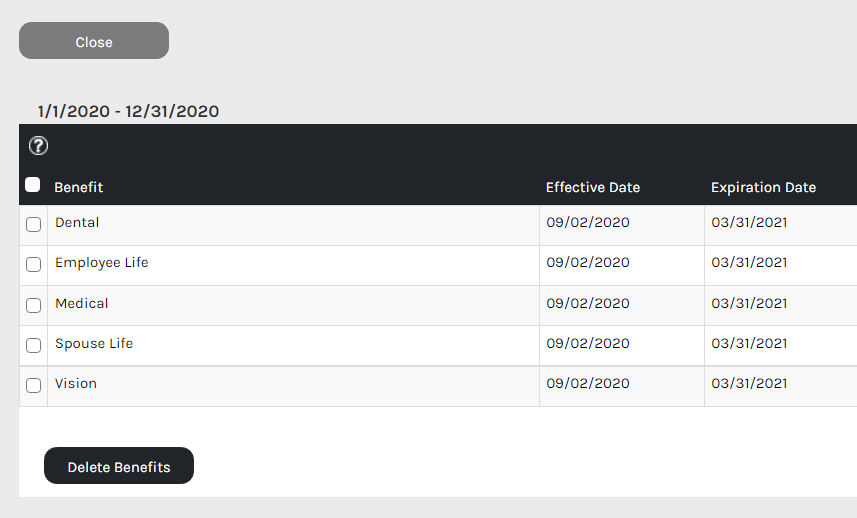857x518 pixels.
Task: Check the Dental benefit checkbox
Action: click(33, 225)
